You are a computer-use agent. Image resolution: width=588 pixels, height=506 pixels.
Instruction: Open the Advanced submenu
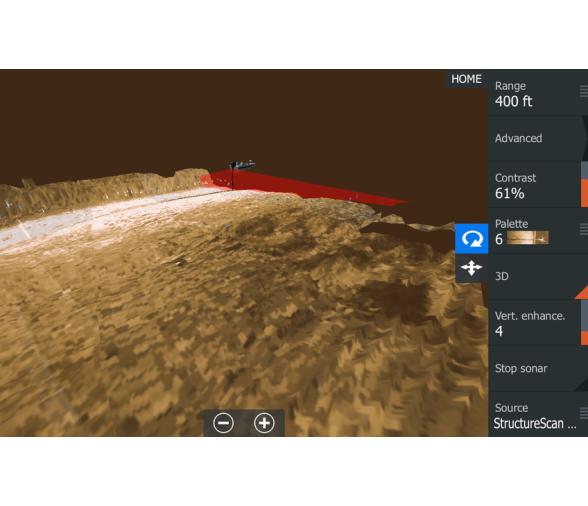(538, 138)
